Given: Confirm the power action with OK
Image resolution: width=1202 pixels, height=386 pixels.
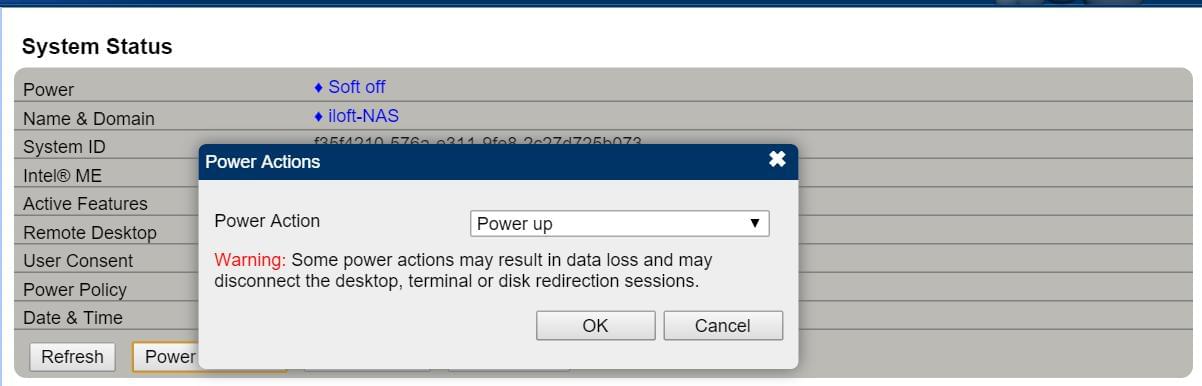Looking at the screenshot, I should click(595, 326).
